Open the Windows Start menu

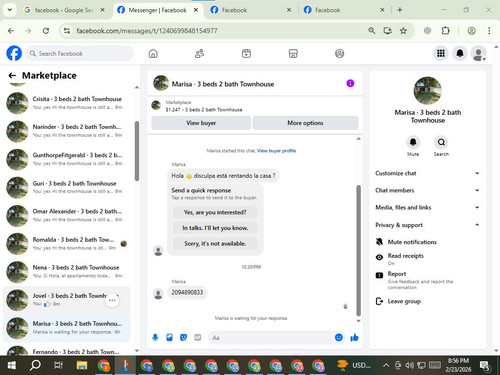pos(12,365)
